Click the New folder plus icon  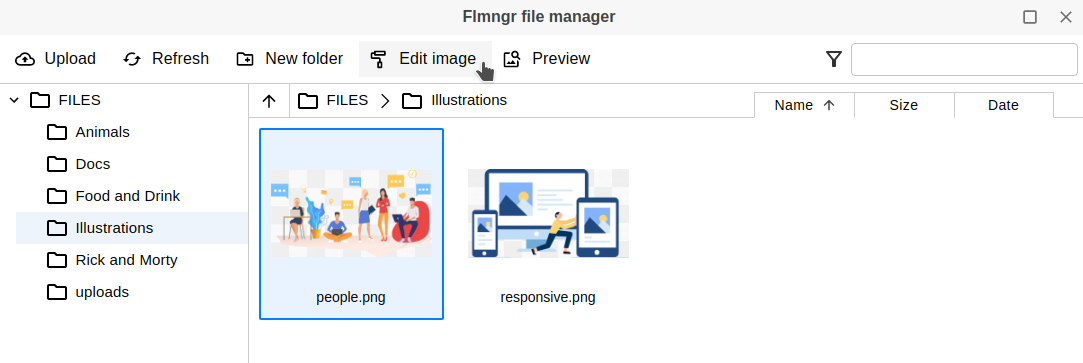click(245, 59)
